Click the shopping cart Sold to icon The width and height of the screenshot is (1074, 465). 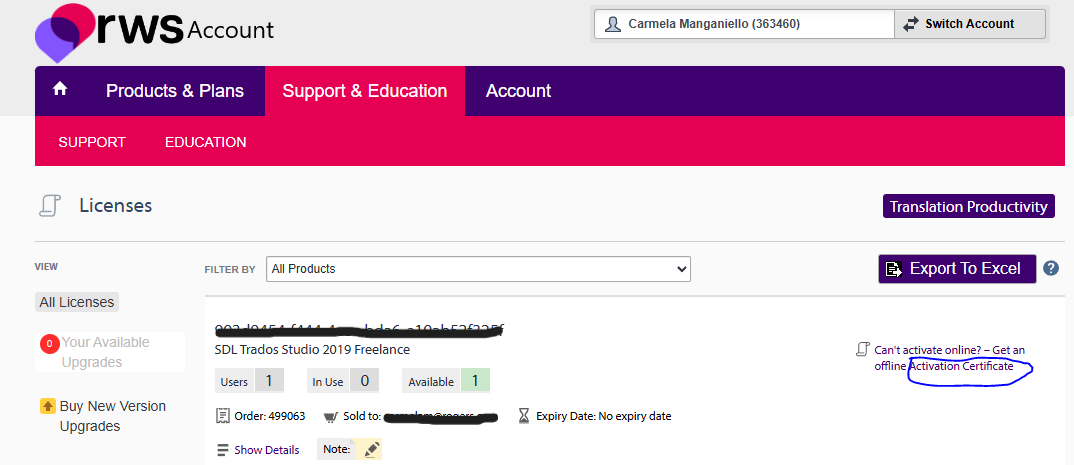point(330,416)
